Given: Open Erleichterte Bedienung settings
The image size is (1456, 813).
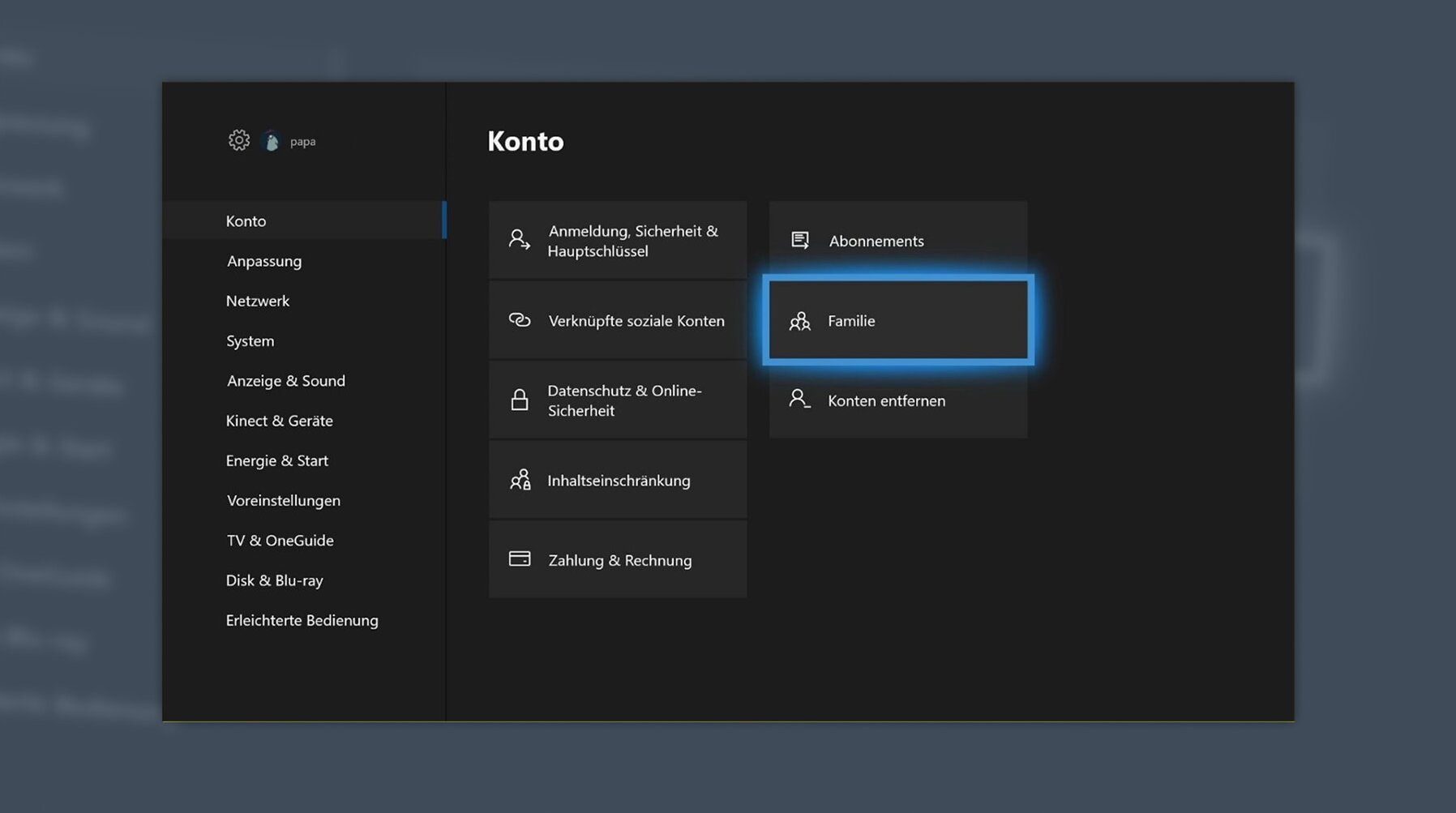Looking at the screenshot, I should click(302, 620).
